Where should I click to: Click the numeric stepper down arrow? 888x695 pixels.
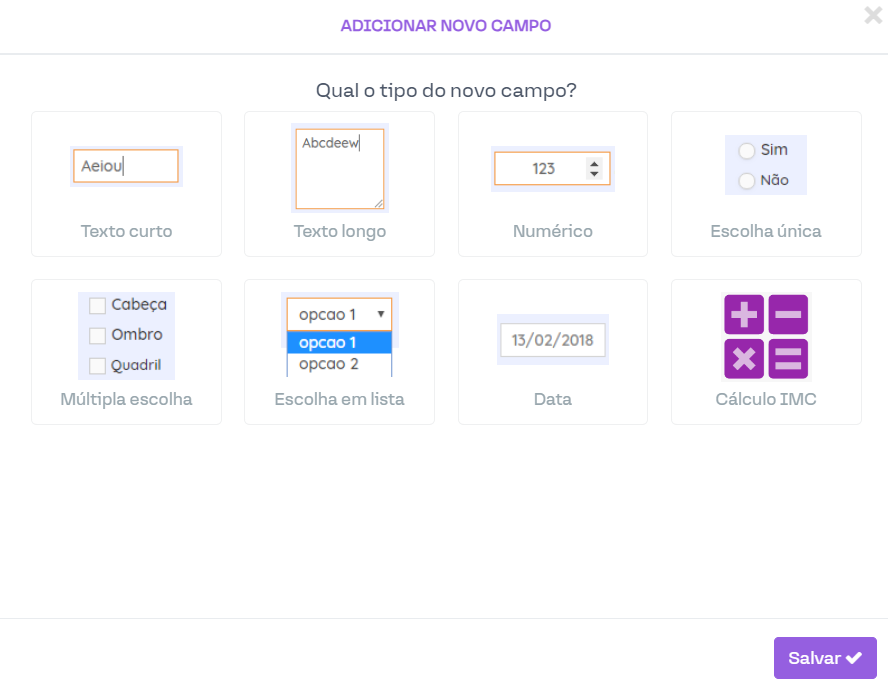point(594,174)
